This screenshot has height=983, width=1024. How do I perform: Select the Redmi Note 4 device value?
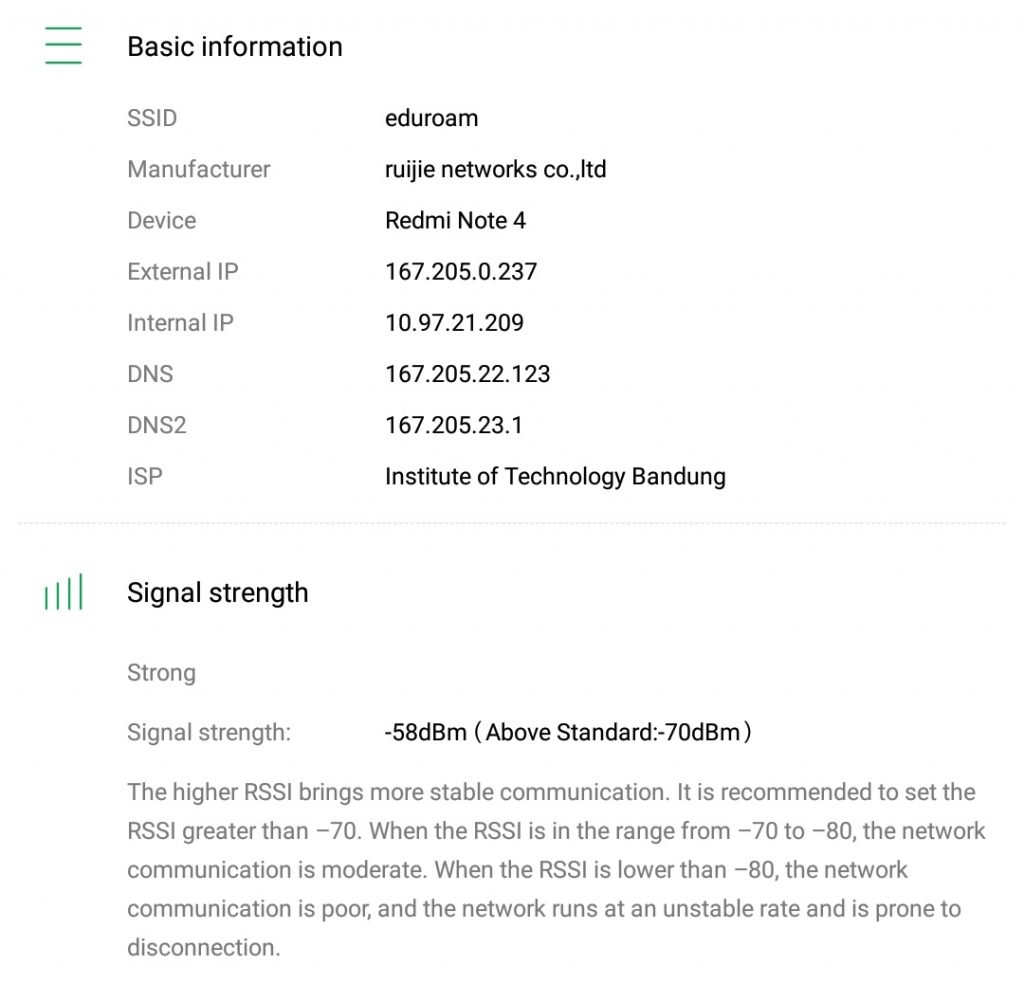tap(455, 220)
